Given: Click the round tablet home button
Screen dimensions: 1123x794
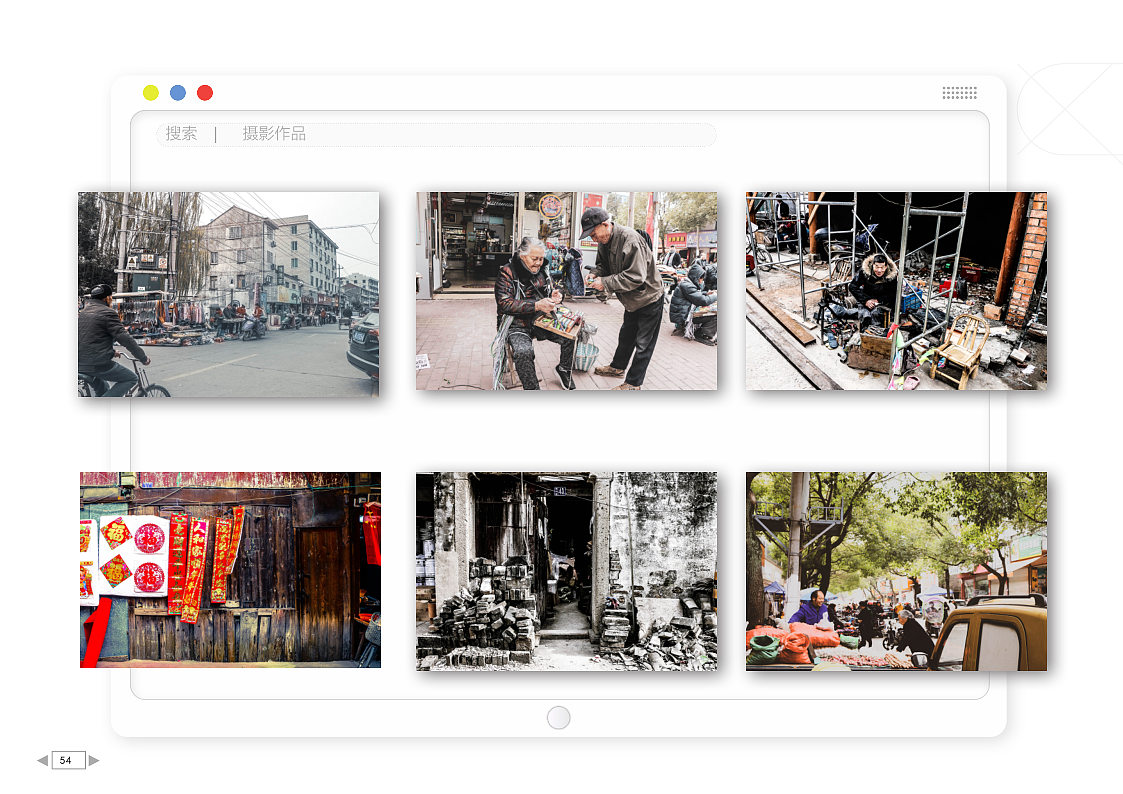Looking at the screenshot, I should click(559, 717).
